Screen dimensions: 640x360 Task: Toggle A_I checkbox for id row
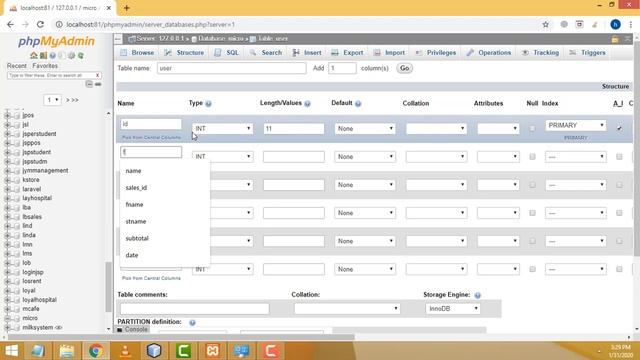click(x=619, y=129)
